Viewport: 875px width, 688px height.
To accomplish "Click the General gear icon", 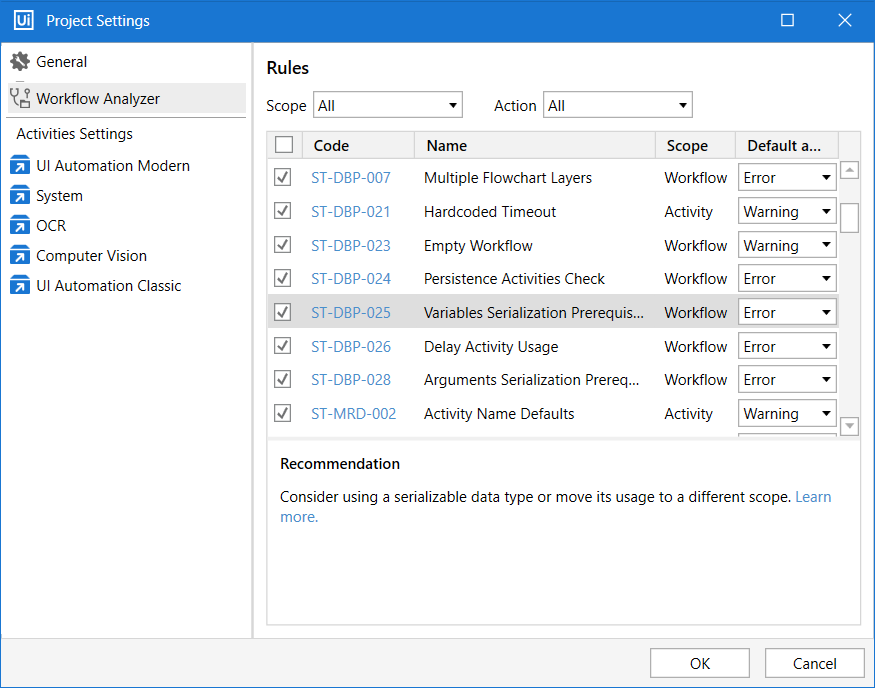I will coord(20,62).
